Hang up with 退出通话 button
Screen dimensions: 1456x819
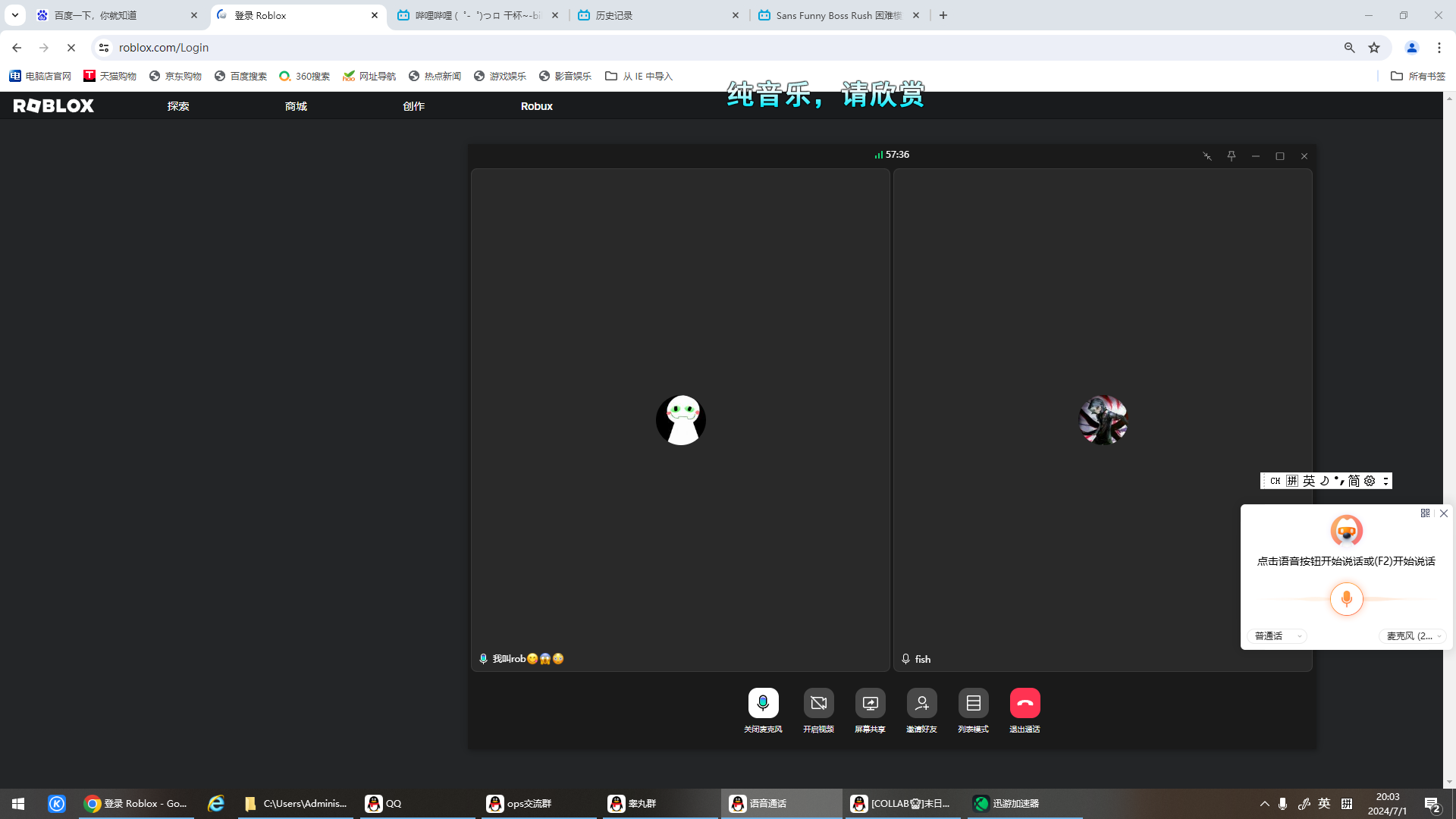tap(1025, 703)
